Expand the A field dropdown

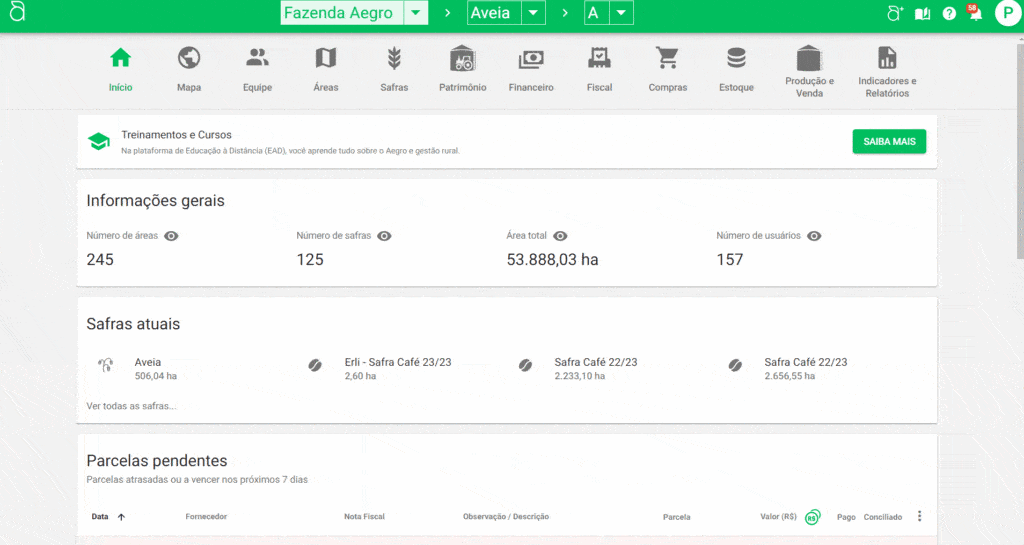[622, 13]
